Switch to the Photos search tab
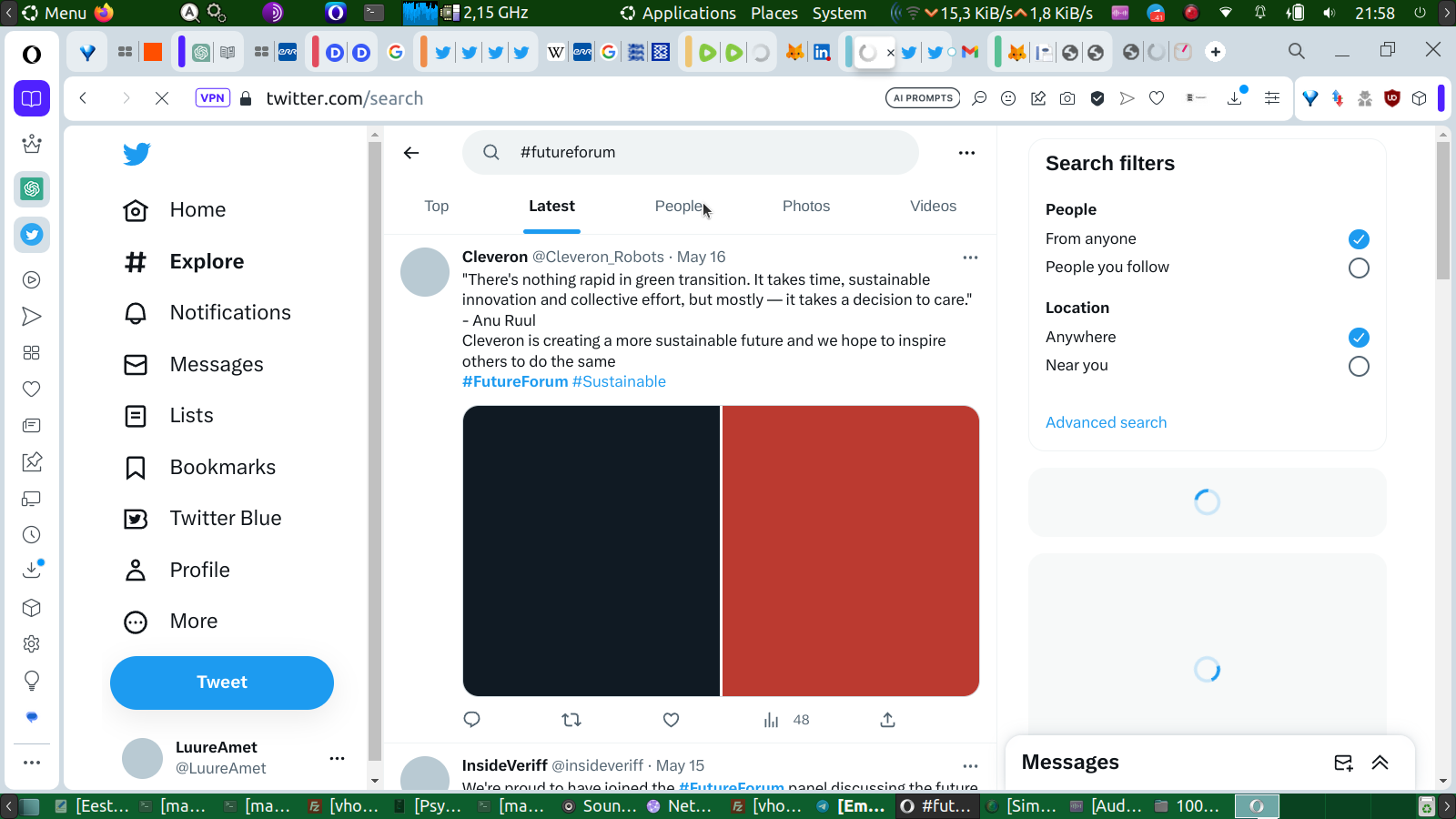1456x819 pixels. pos(806,207)
